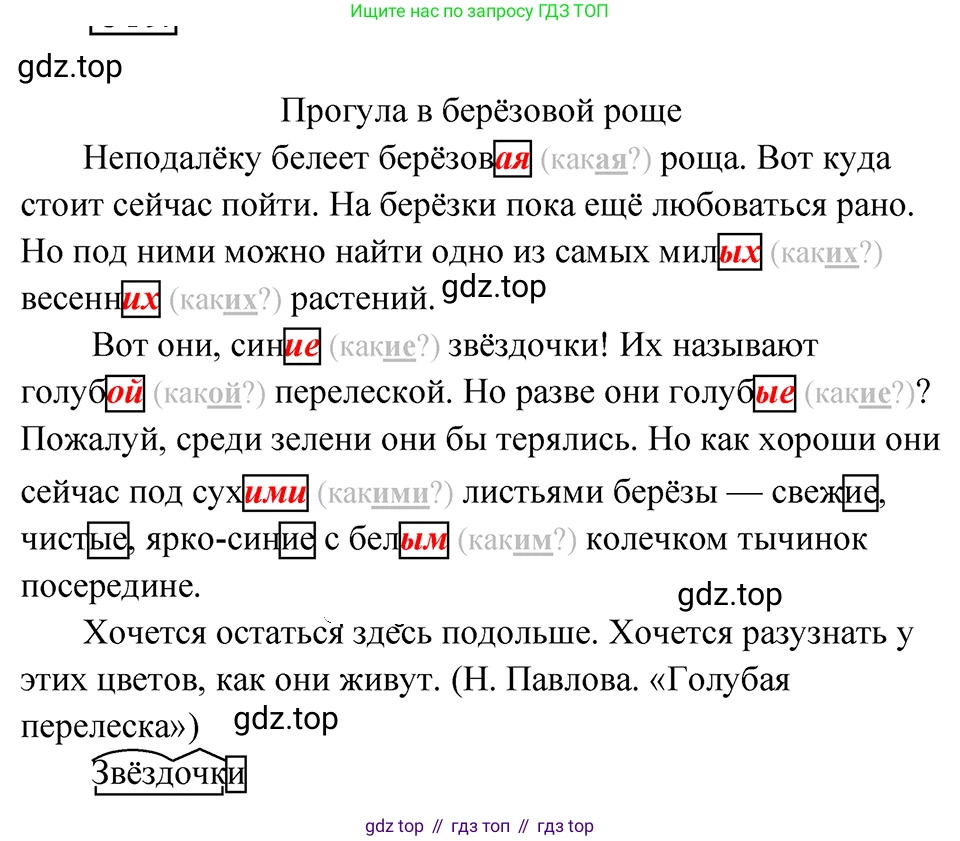
Task: Click the word "называют"
Action: click(x=746, y=346)
